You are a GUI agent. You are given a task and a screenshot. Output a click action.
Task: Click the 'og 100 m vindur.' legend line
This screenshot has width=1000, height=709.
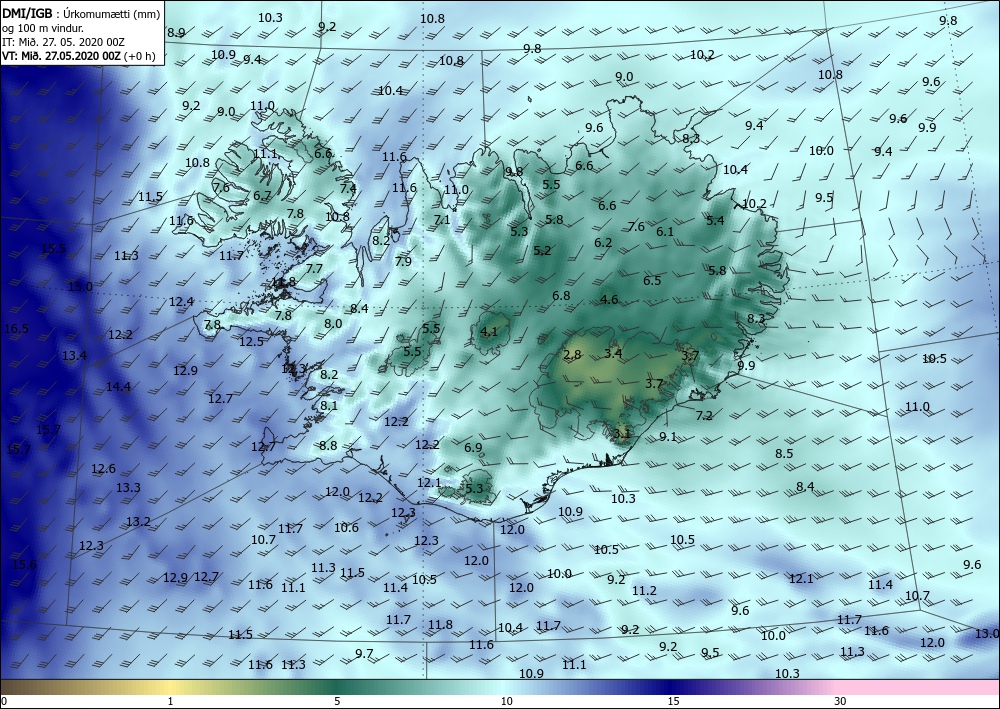[43, 28]
